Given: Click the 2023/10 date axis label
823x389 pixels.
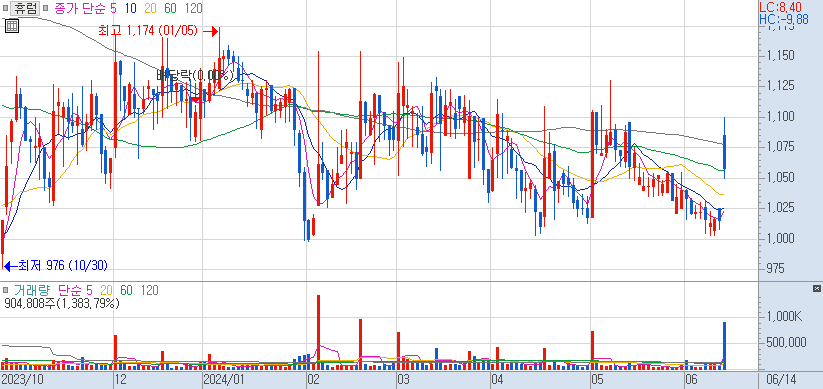Looking at the screenshot, I should tap(21, 379).
